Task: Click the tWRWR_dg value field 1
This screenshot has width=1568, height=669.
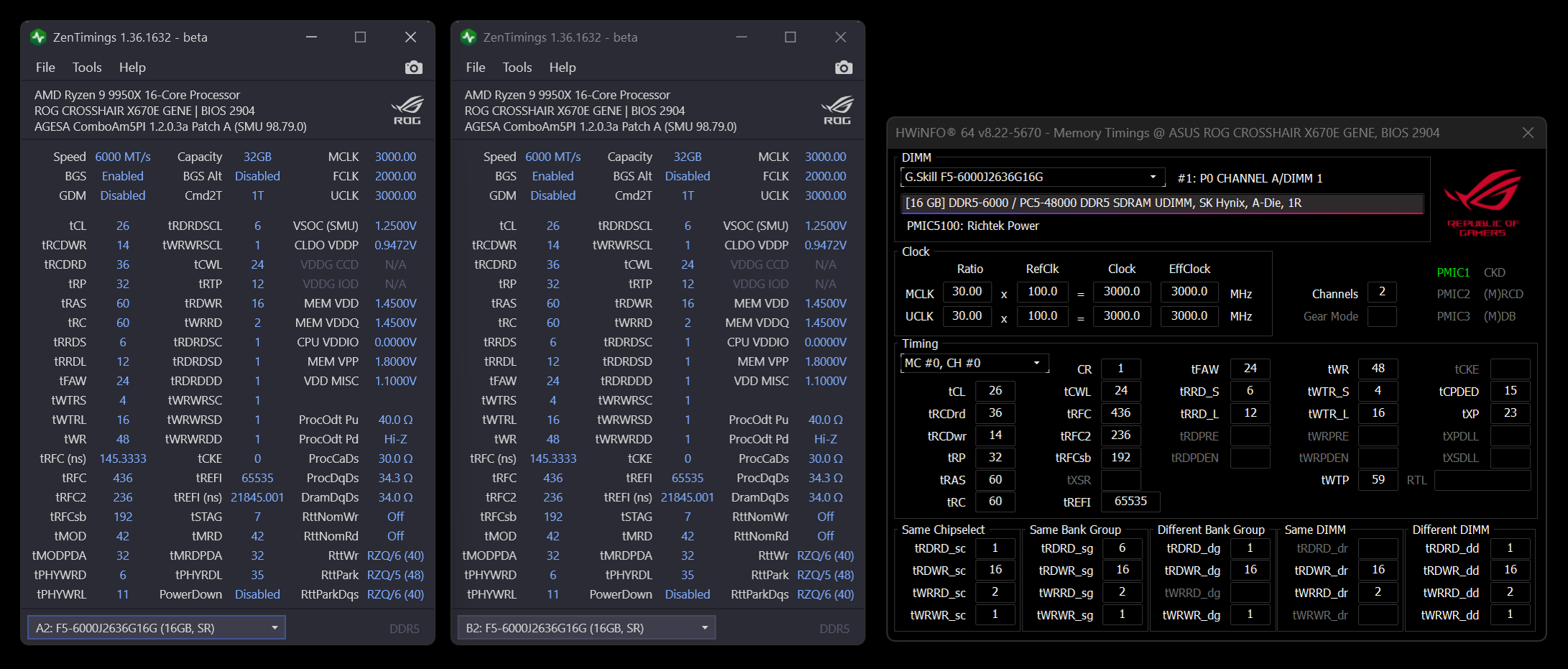Action: pyautogui.click(x=1250, y=614)
